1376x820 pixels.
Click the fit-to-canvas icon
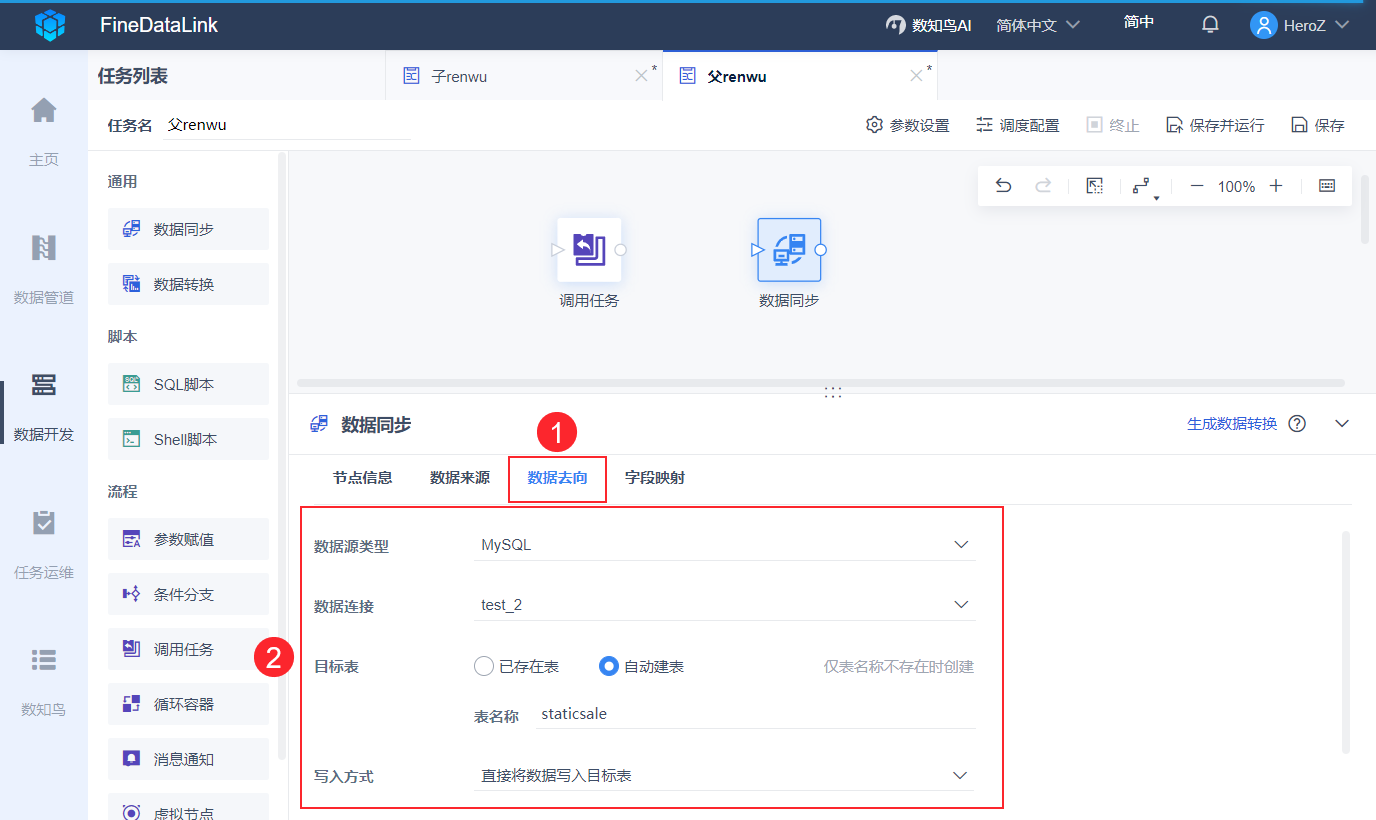pyautogui.click(x=1094, y=186)
